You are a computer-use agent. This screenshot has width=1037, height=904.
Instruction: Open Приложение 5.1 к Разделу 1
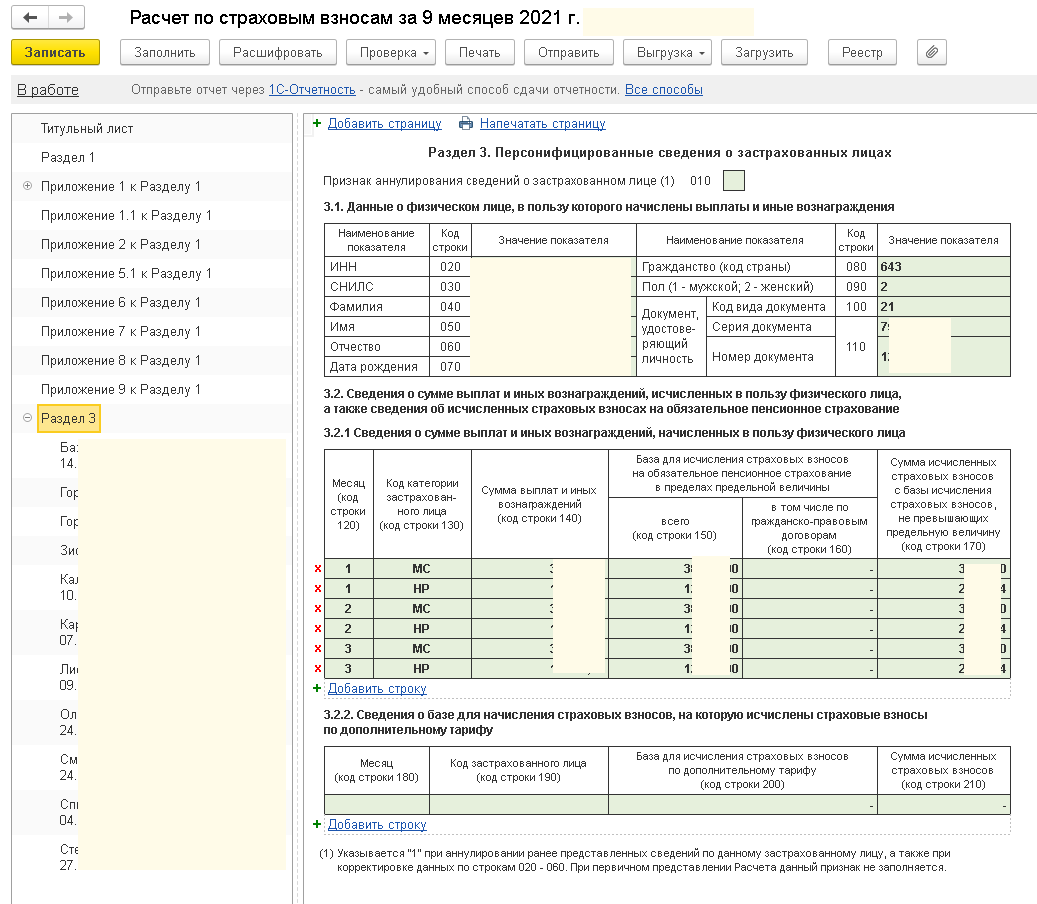[x=126, y=273]
